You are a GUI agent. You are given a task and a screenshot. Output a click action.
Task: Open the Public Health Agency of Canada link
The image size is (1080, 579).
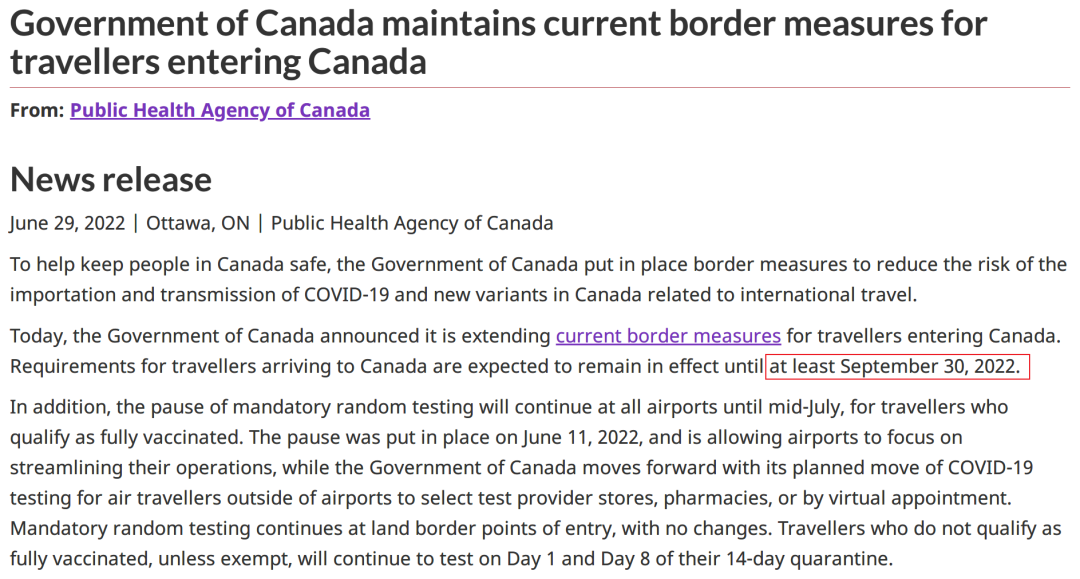pyautogui.click(x=219, y=110)
